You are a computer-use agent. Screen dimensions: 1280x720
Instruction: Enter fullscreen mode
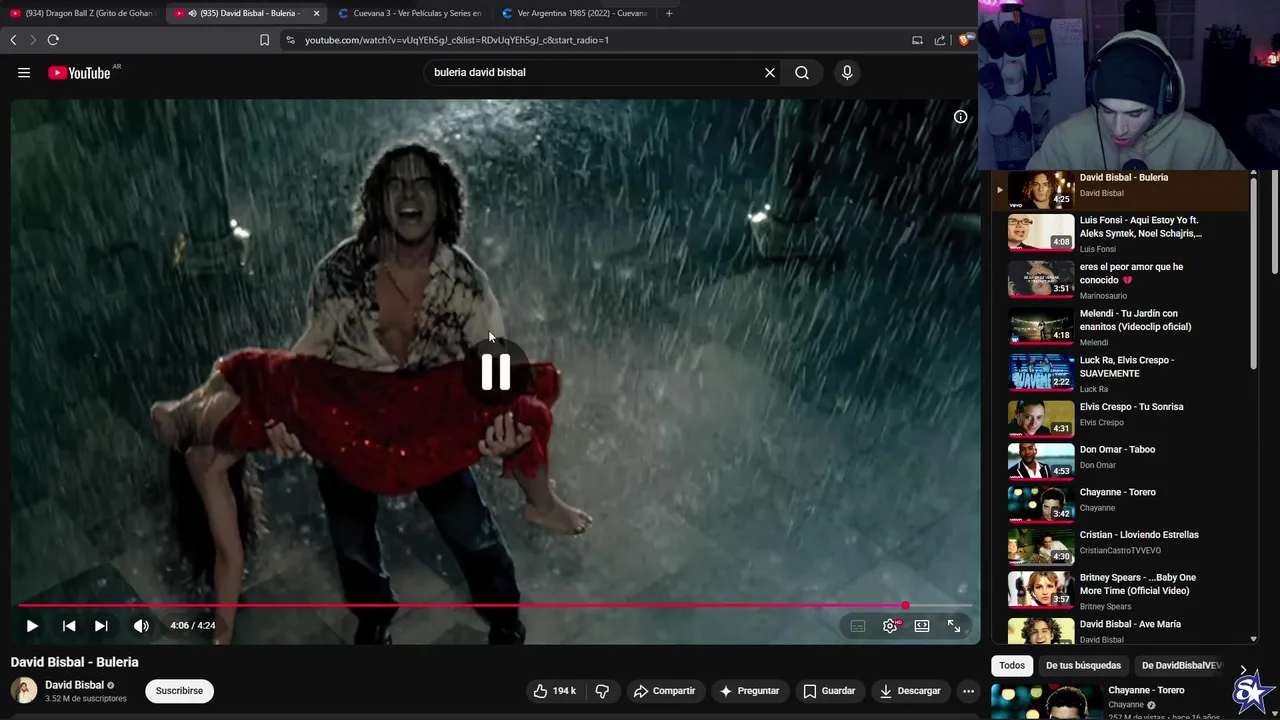click(x=954, y=626)
